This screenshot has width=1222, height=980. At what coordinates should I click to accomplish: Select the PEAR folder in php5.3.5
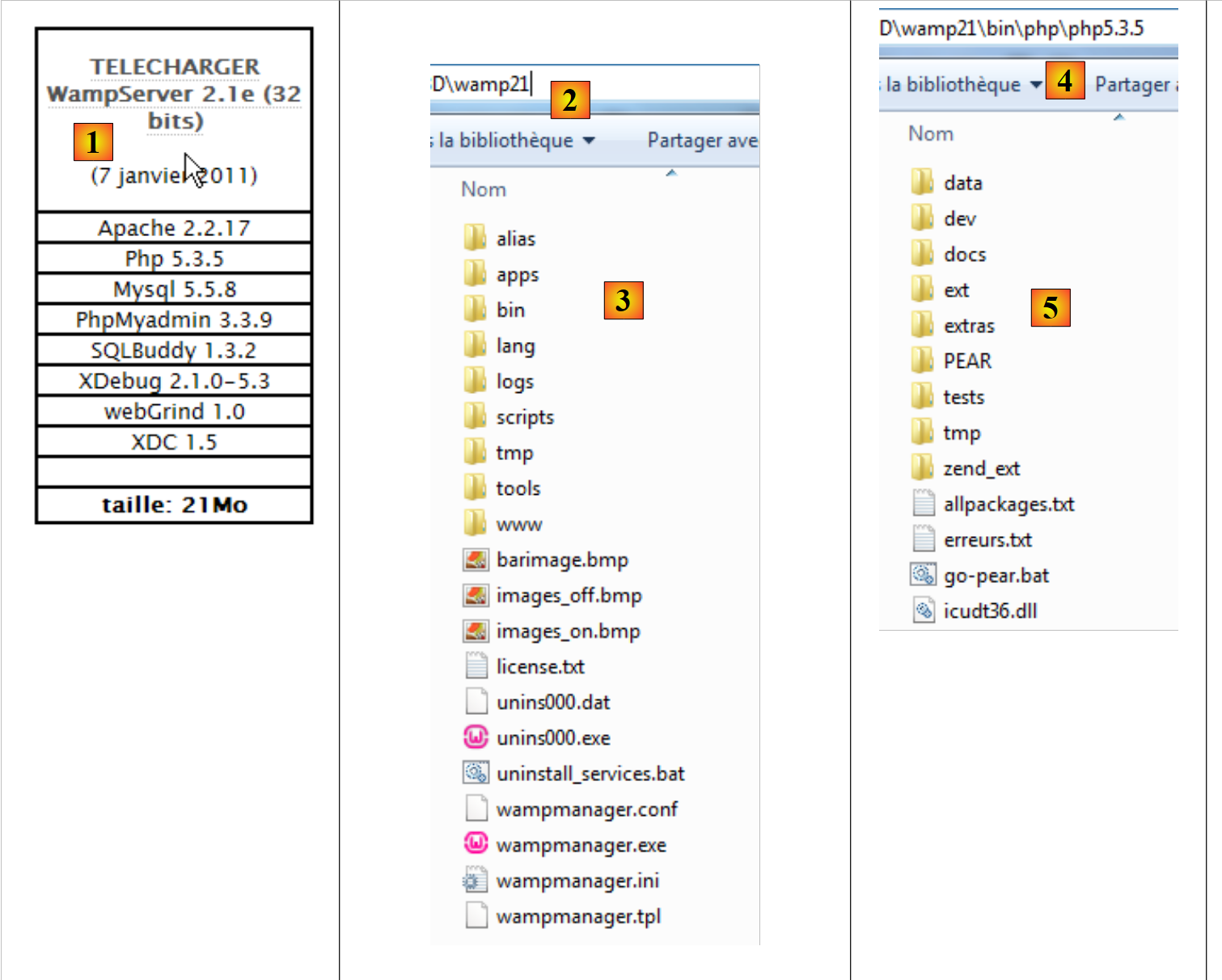click(966, 361)
